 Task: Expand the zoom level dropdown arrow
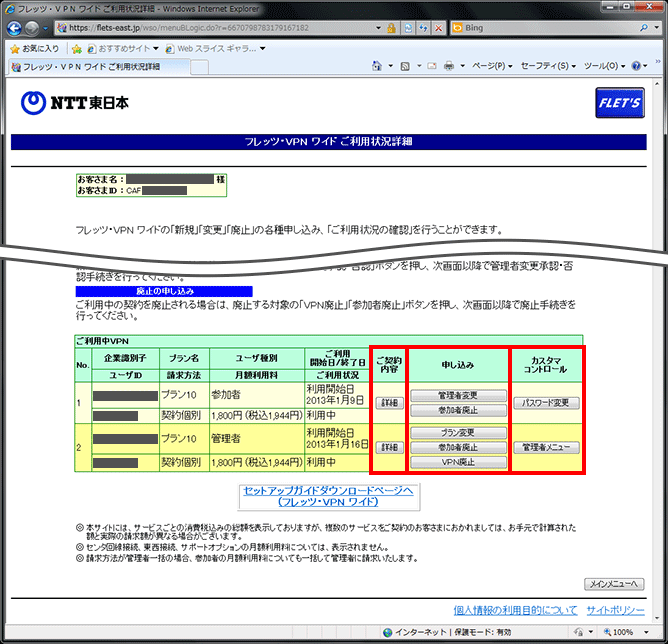click(646, 632)
